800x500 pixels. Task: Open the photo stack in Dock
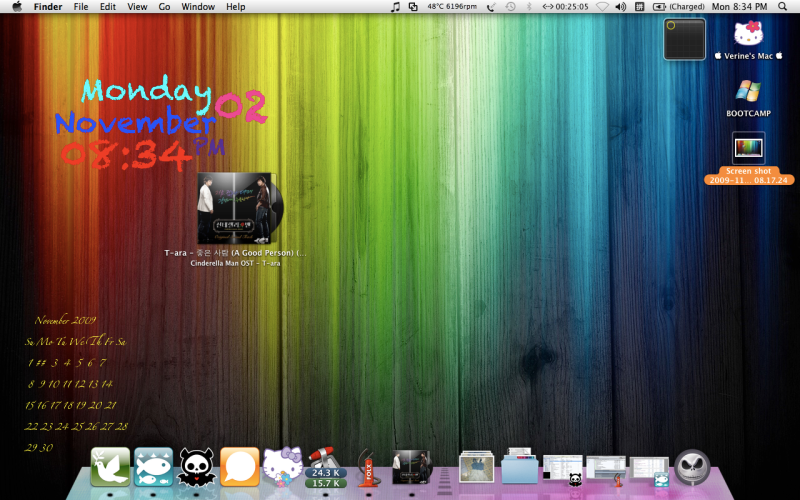[x=477, y=467]
